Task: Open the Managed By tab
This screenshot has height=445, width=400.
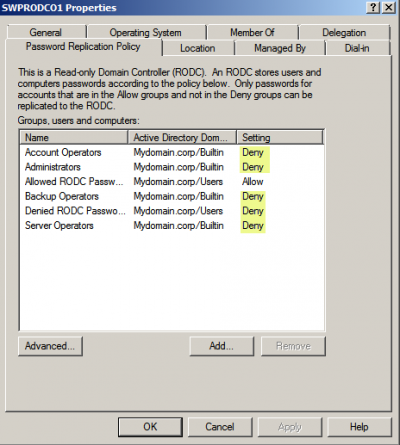Action: 280,48
